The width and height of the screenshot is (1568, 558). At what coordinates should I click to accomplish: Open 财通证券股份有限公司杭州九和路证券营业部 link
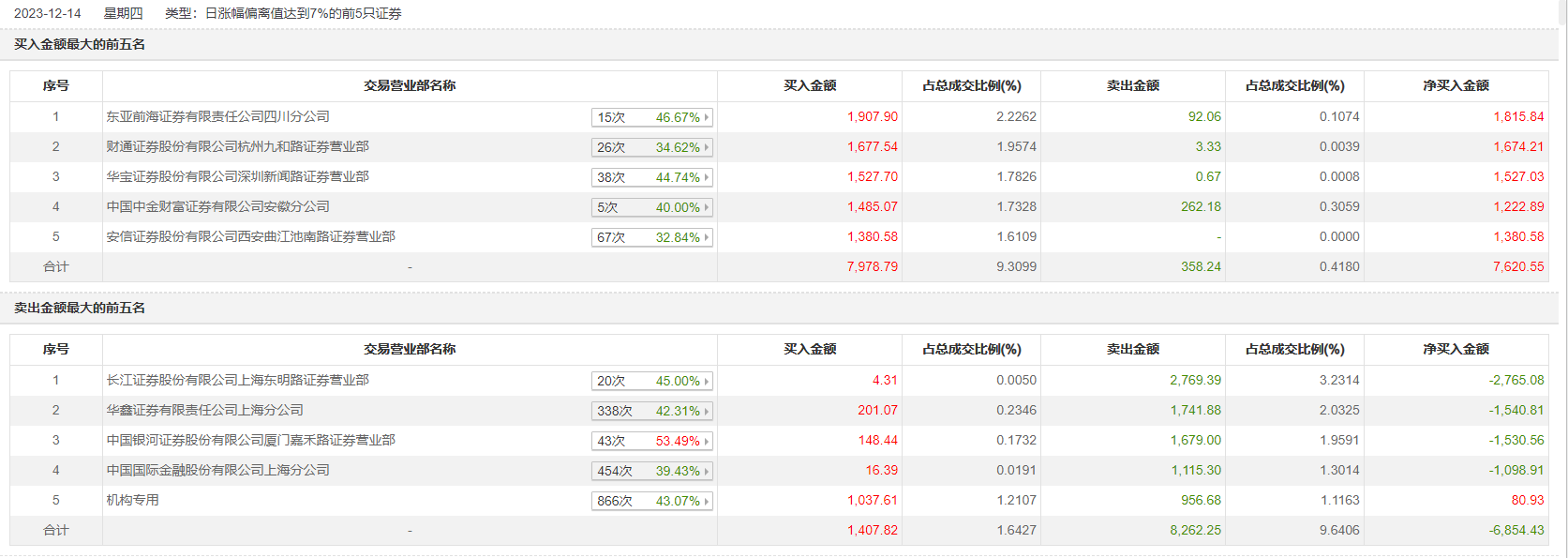pos(237,146)
